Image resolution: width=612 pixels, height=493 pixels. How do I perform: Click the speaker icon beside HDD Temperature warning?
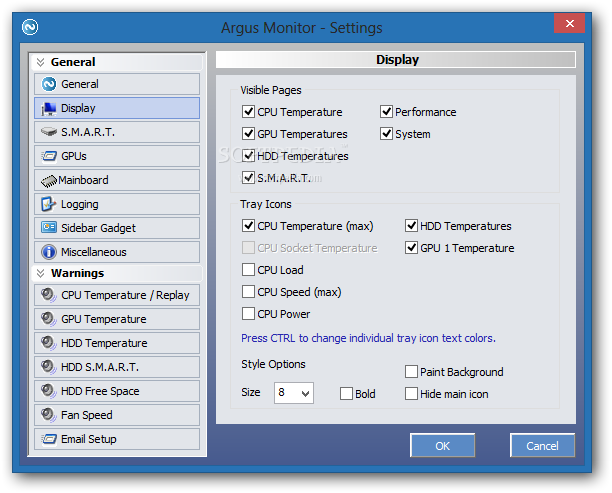coord(49,343)
